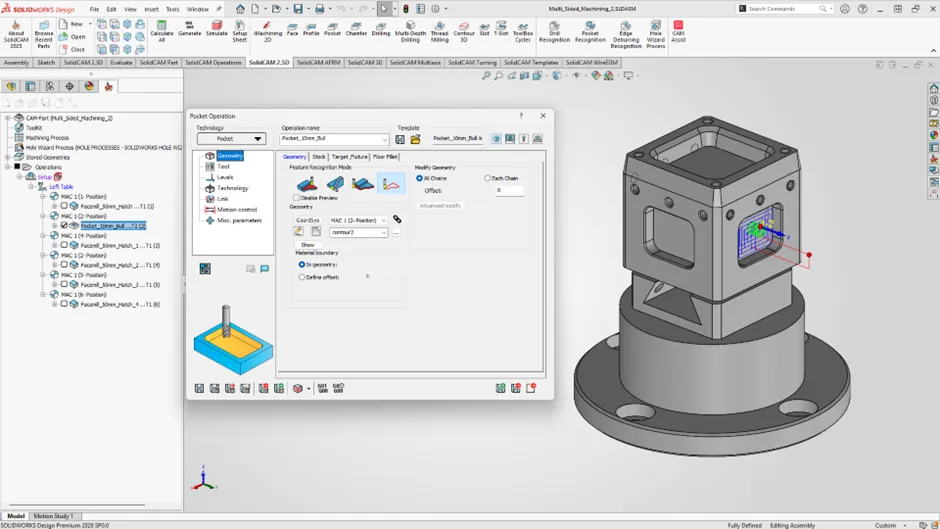This screenshot has width=940, height=529.
Task: Open Motion control page
Action: [236, 209]
